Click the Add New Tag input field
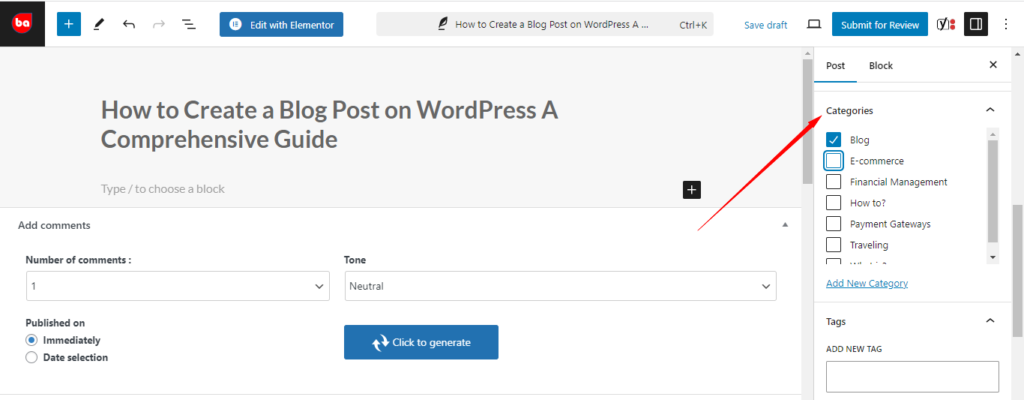1024x400 pixels. [x=912, y=376]
